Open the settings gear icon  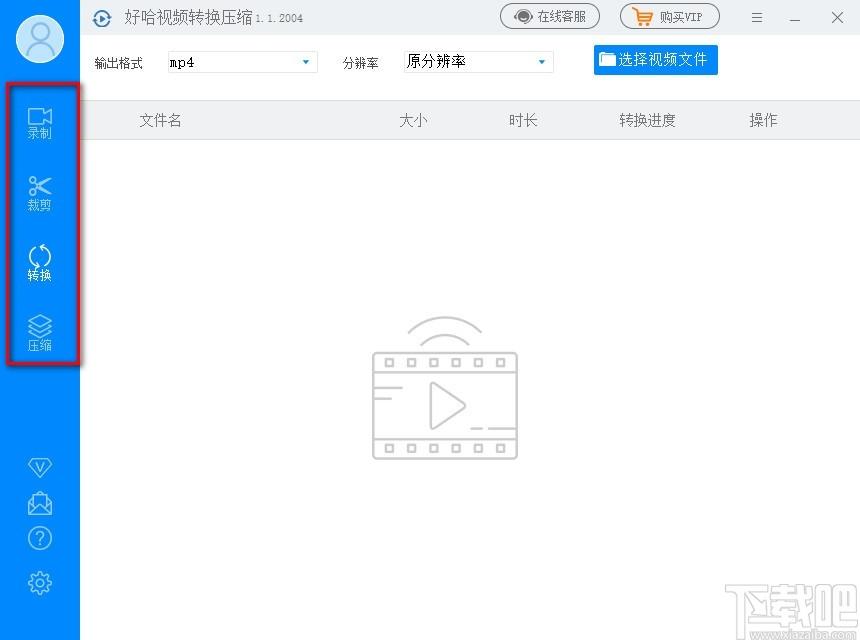pyautogui.click(x=39, y=583)
